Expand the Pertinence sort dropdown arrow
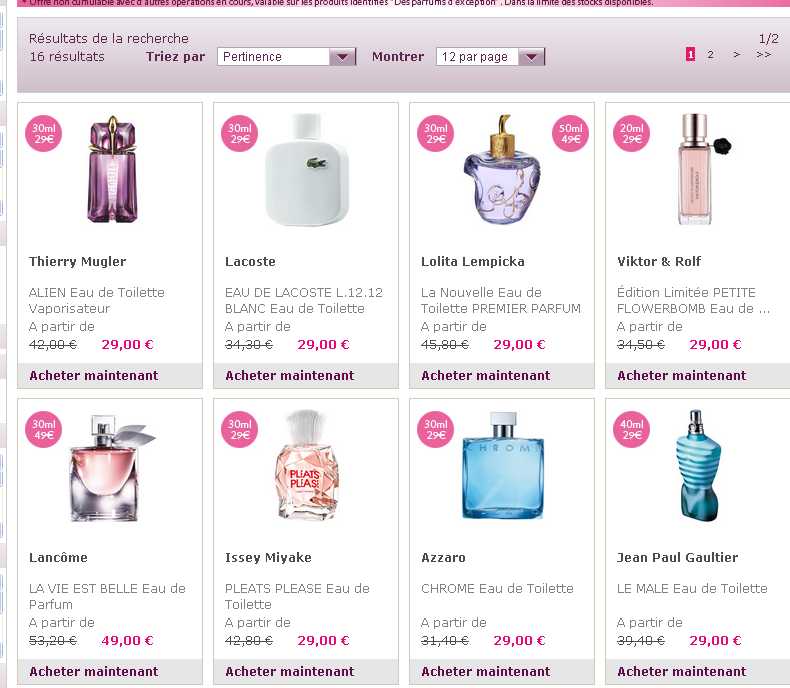 coord(342,57)
